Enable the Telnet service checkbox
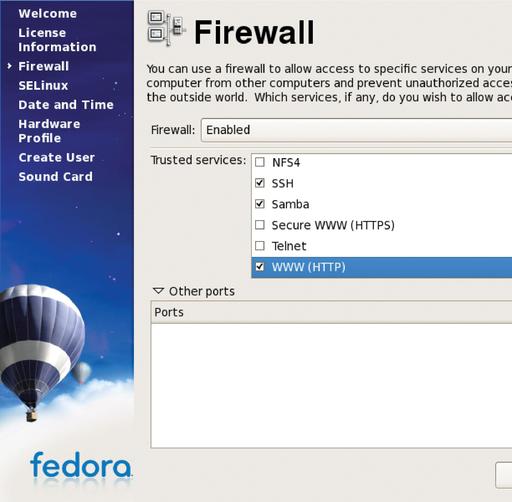Image resolution: width=512 pixels, height=502 pixels. point(260,246)
